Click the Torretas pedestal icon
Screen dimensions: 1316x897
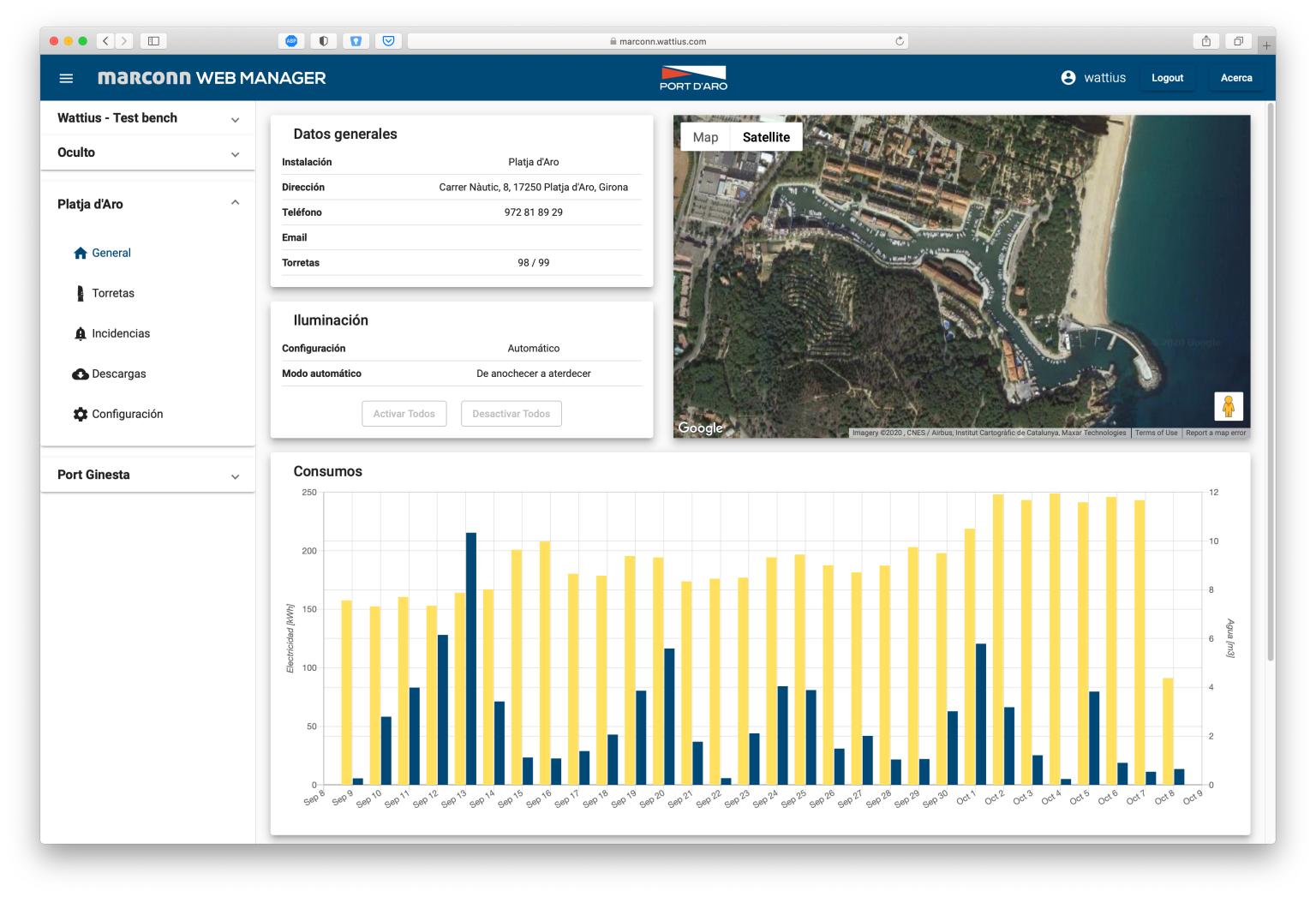81,293
